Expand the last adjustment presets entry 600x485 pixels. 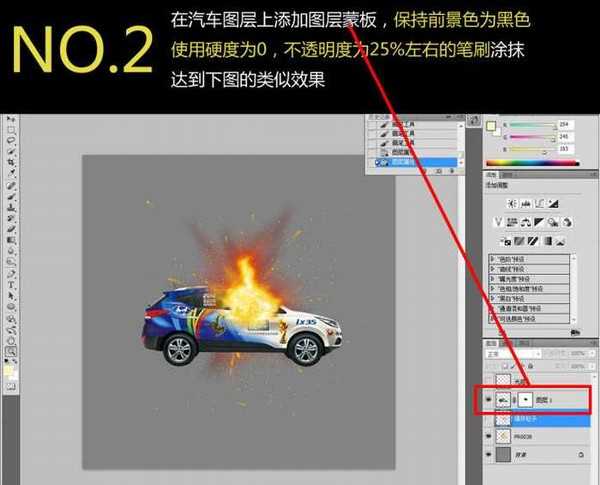pos(493,321)
